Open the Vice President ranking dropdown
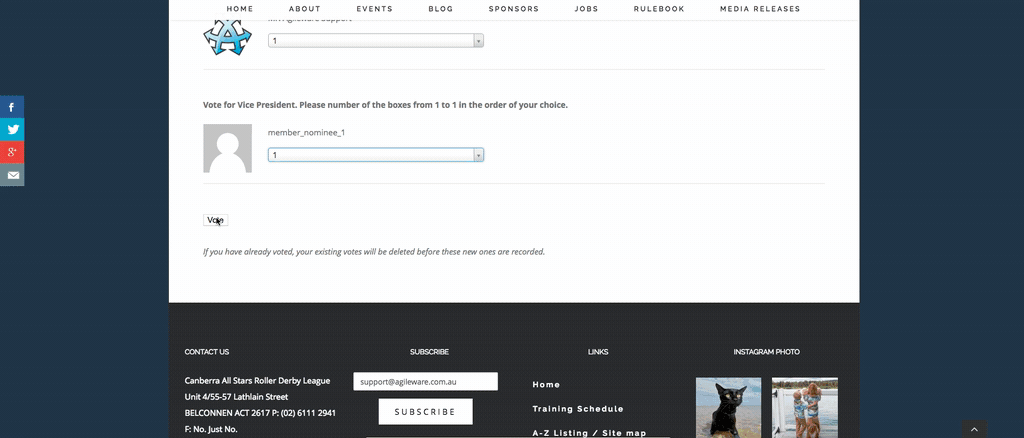The width and height of the screenshot is (1024, 438). click(x=375, y=155)
